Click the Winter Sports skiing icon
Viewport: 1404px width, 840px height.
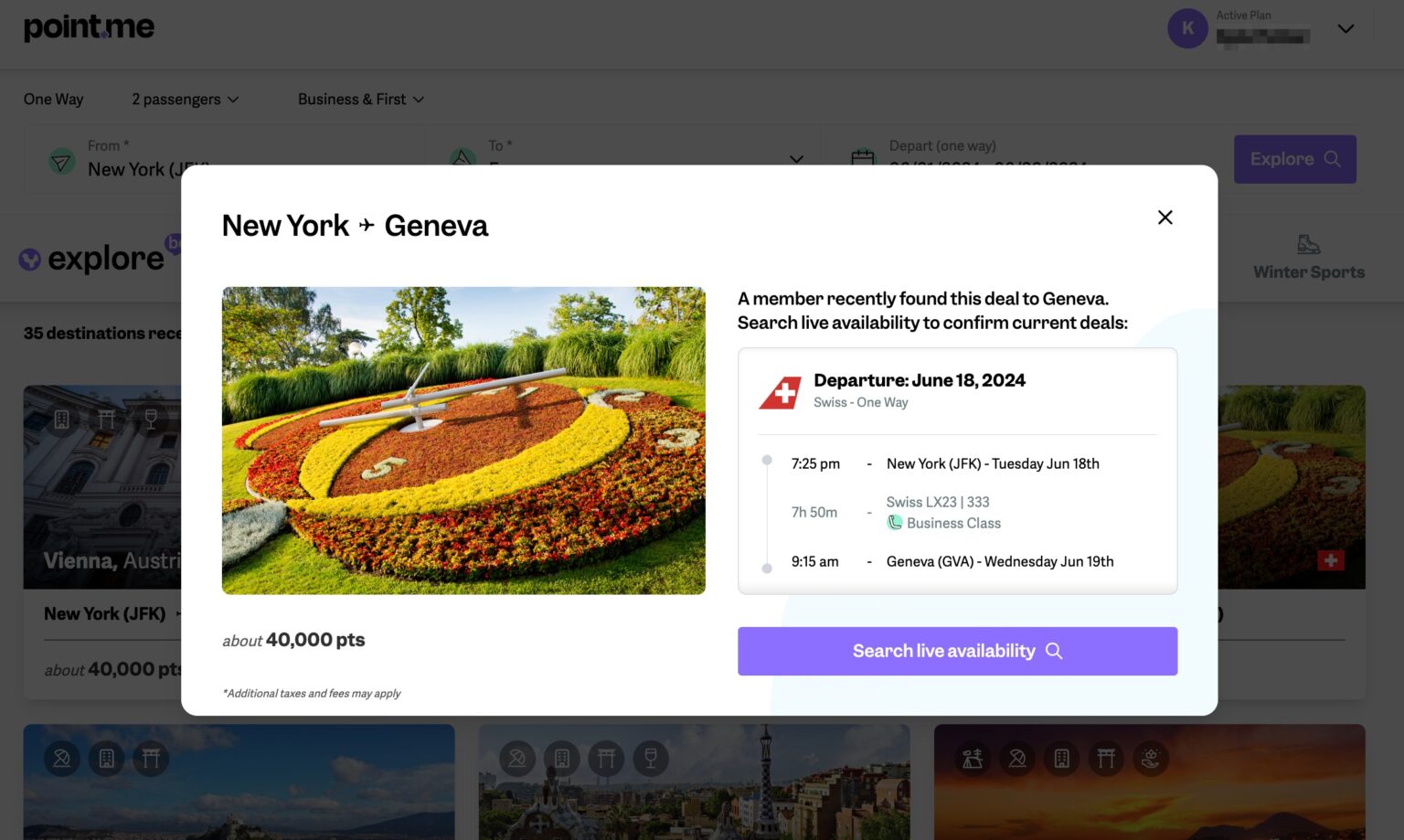click(1309, 245)
